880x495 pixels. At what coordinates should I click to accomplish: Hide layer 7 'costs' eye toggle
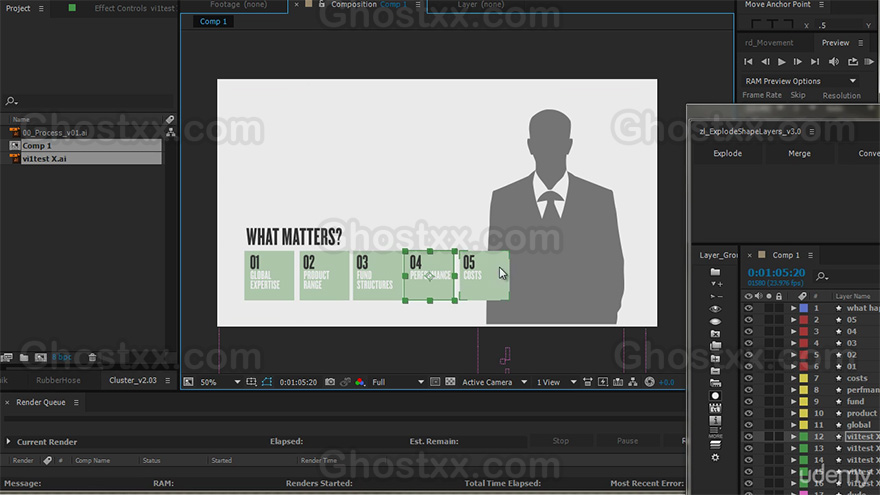(748, 378)
